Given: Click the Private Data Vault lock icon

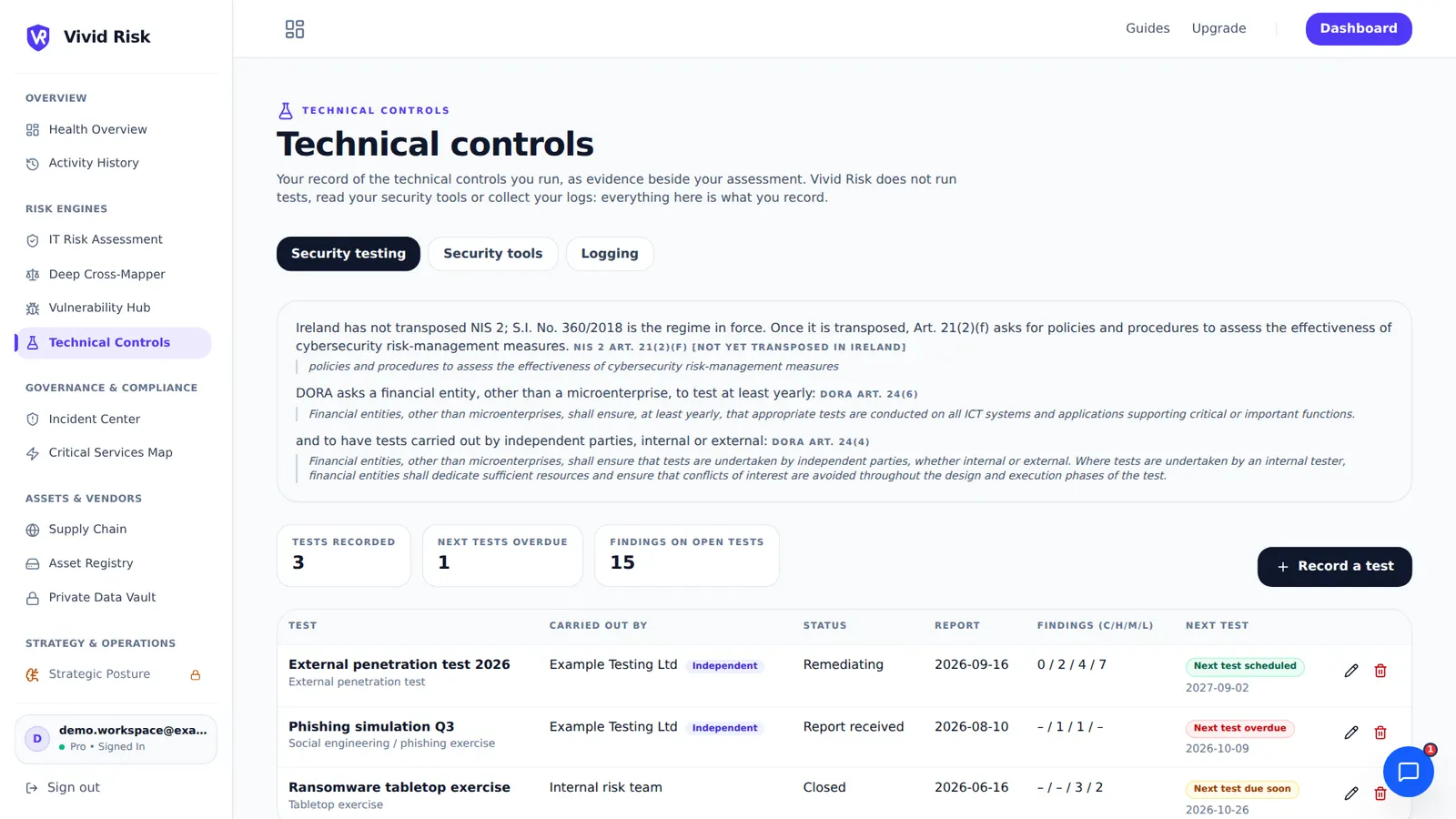Looking at the screenshot, I should (33, 598).
